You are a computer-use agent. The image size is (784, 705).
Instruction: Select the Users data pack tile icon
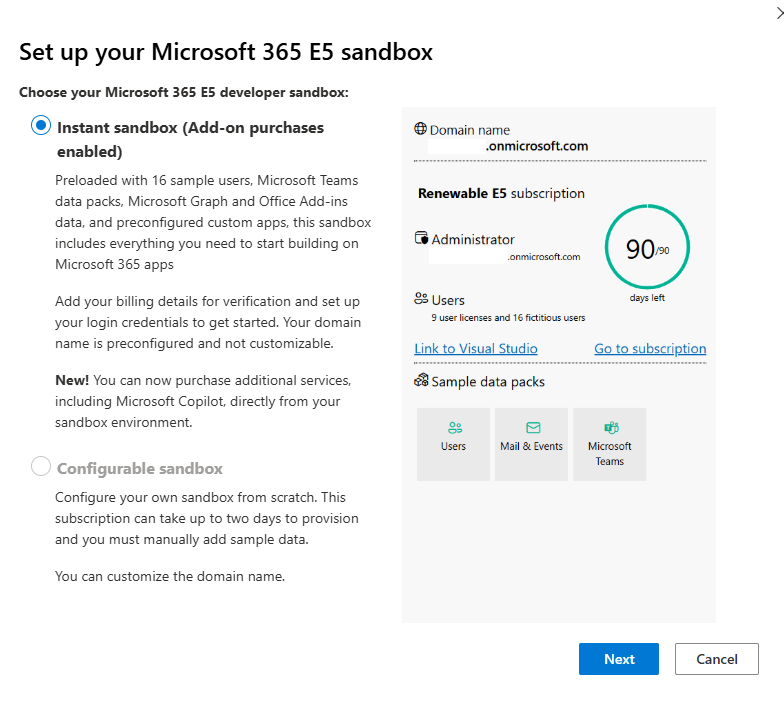point(454,428)
